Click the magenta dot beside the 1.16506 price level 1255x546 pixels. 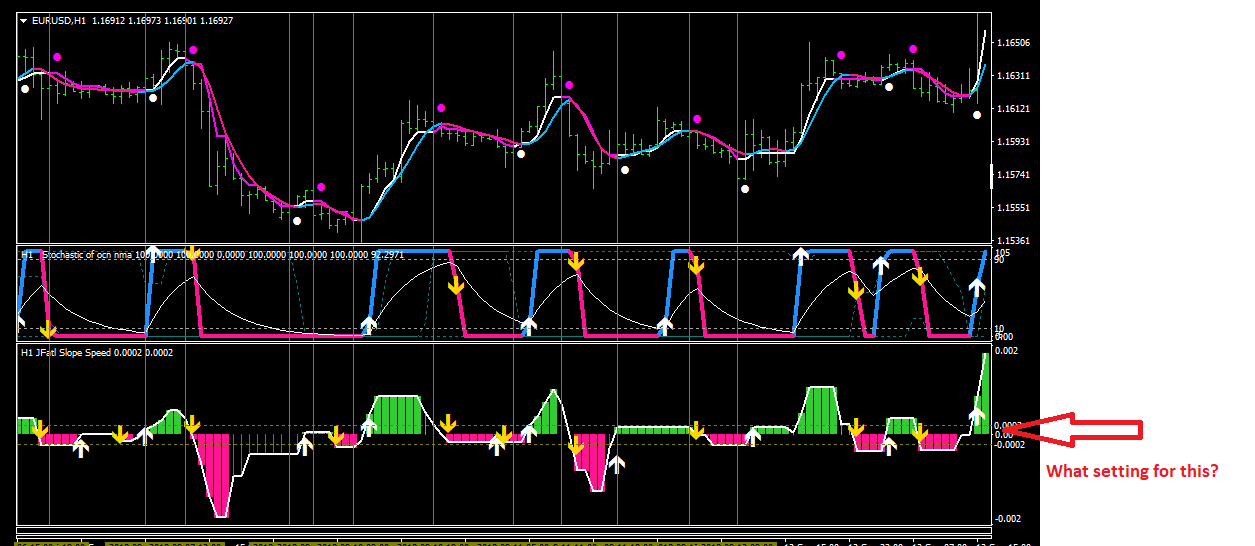pos(913,49)
